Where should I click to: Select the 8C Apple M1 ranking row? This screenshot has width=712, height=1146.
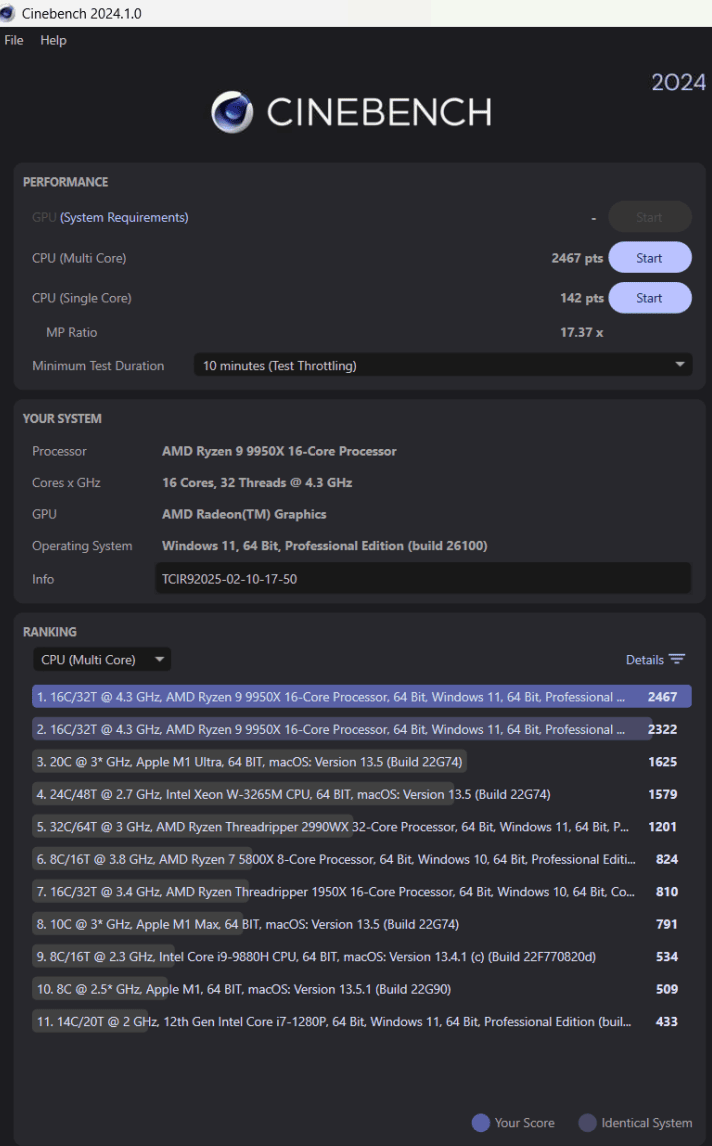(362, 989)
